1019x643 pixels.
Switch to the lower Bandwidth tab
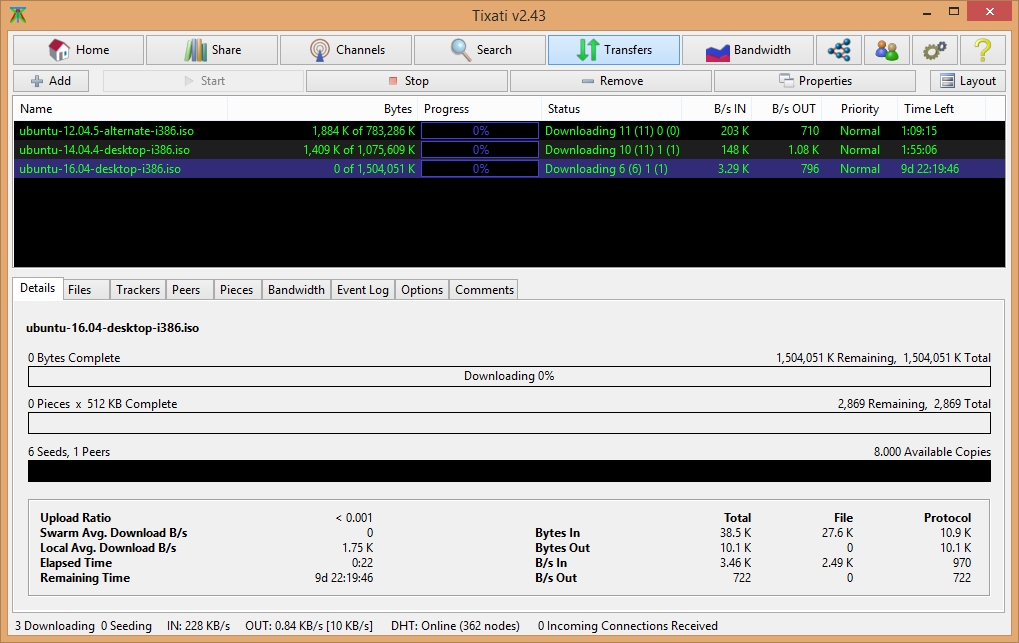coord(296,290)
